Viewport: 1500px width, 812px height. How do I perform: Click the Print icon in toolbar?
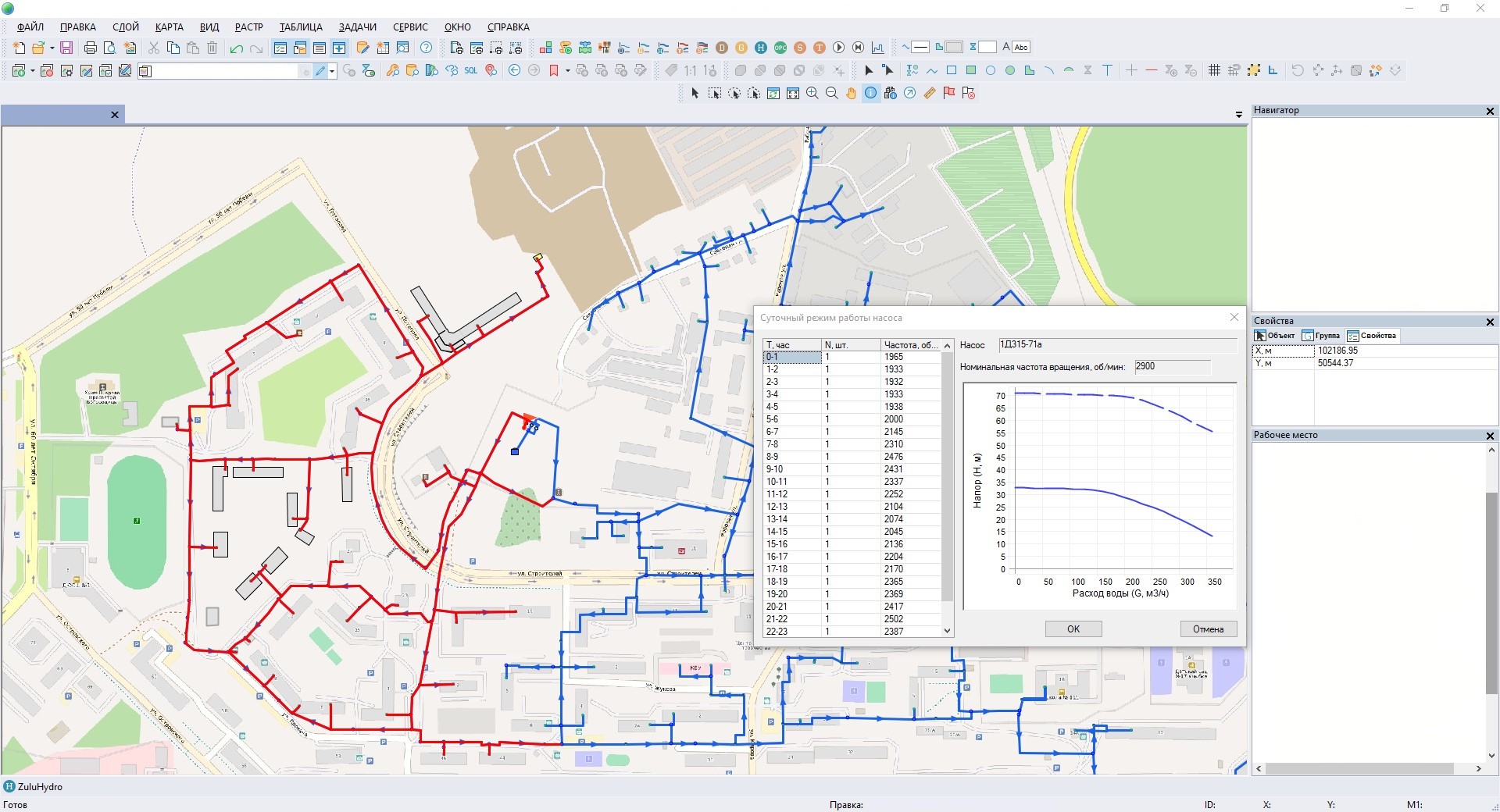(91, 48)
